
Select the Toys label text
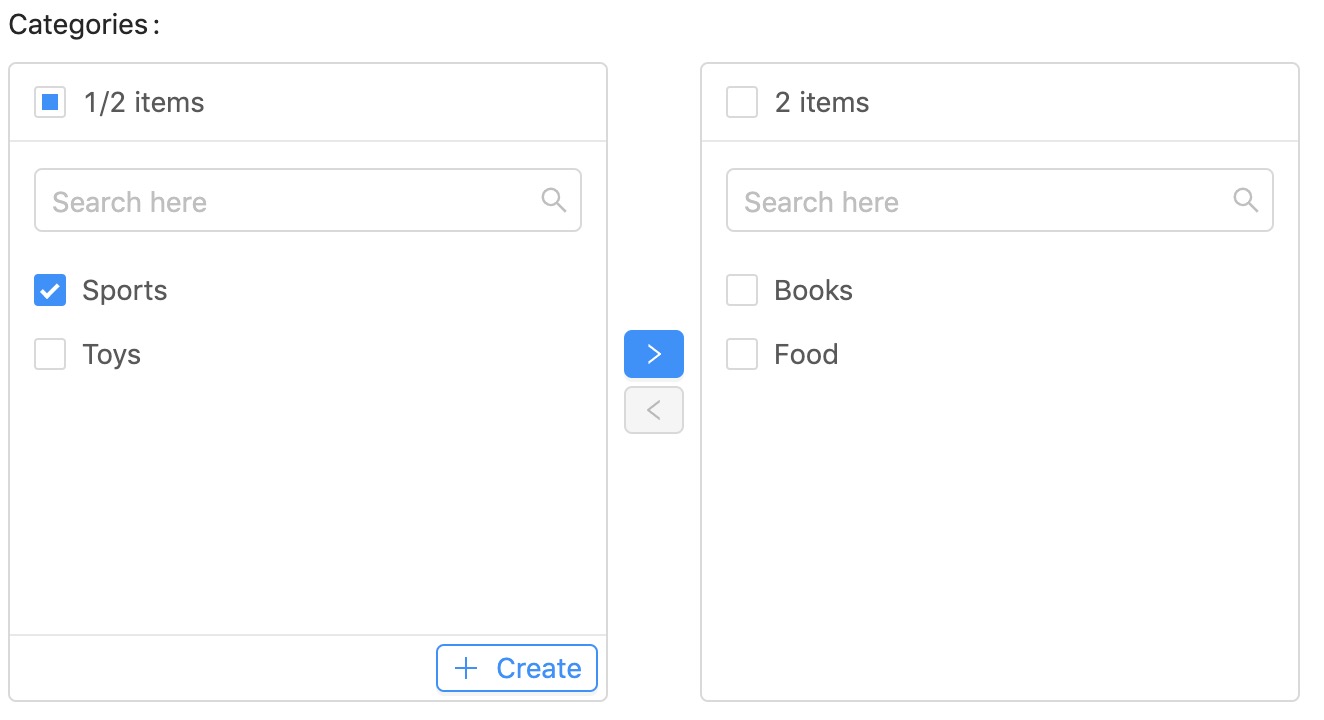[111, 355]
